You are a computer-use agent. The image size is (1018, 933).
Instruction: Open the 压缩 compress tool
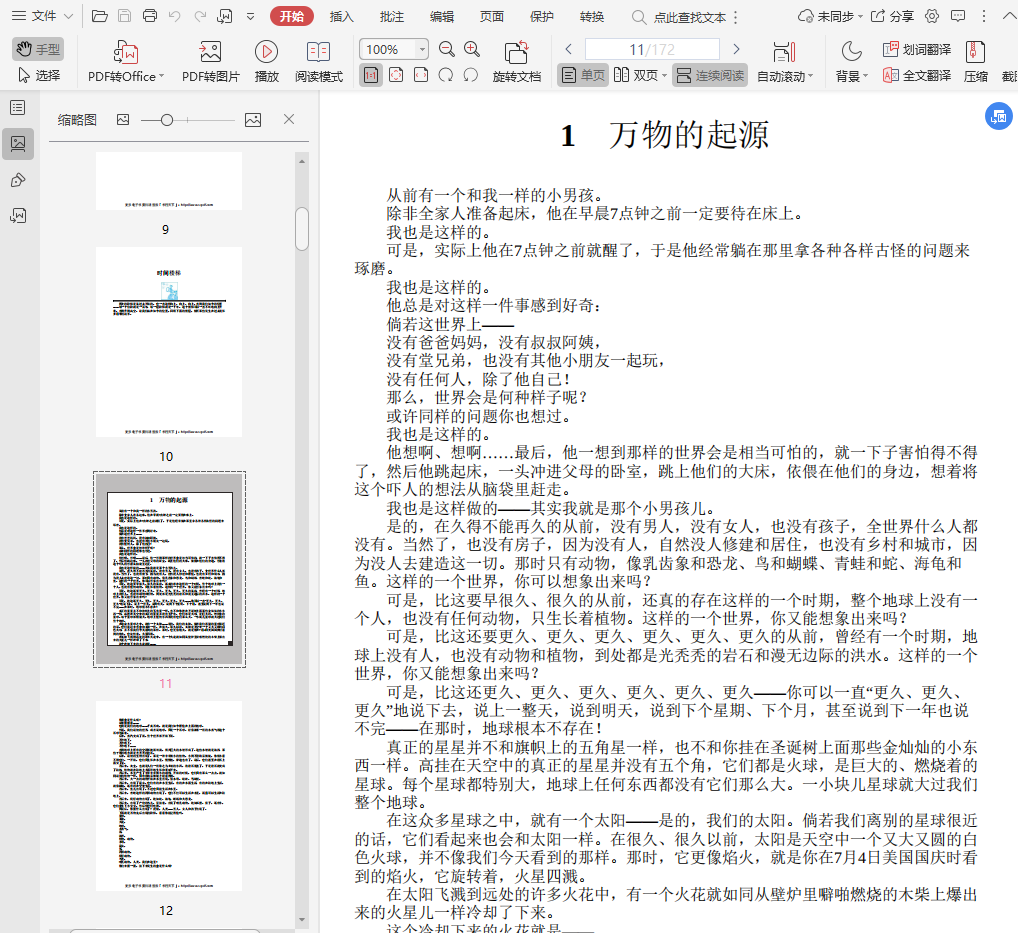click(x=975, y=60)
